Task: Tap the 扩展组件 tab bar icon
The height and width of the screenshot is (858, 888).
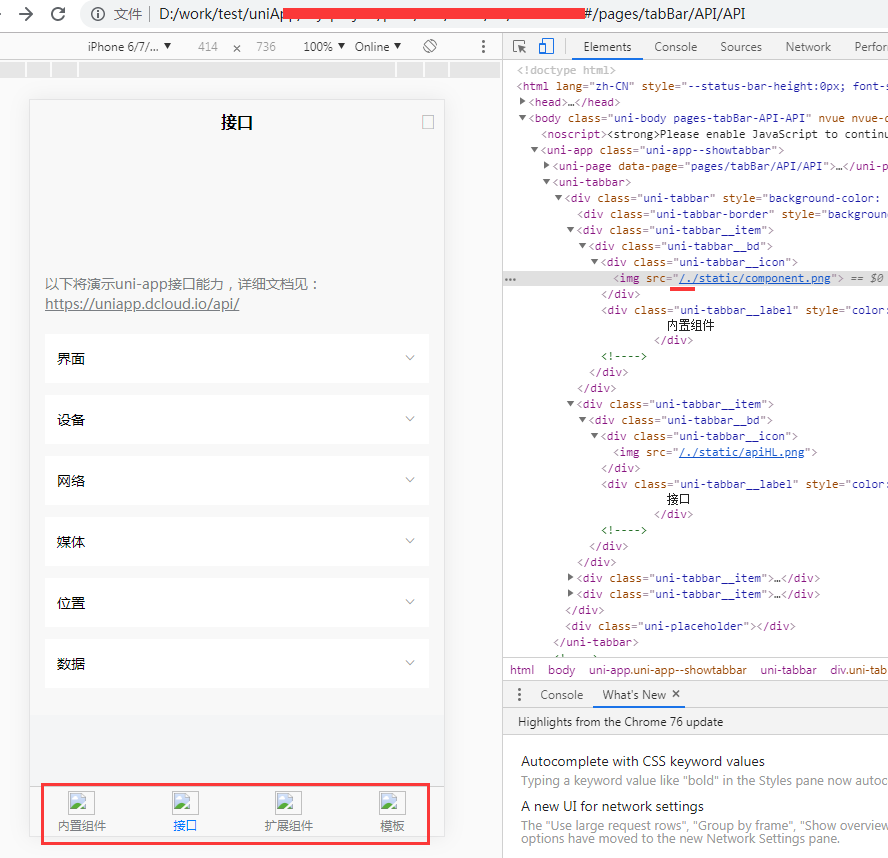Action: [x=288, y=802]
